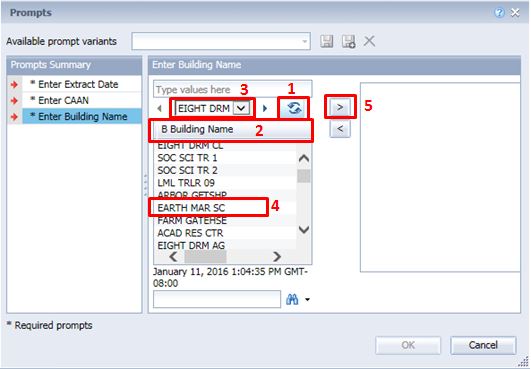Go to previous value range arrow

[160, 109]
